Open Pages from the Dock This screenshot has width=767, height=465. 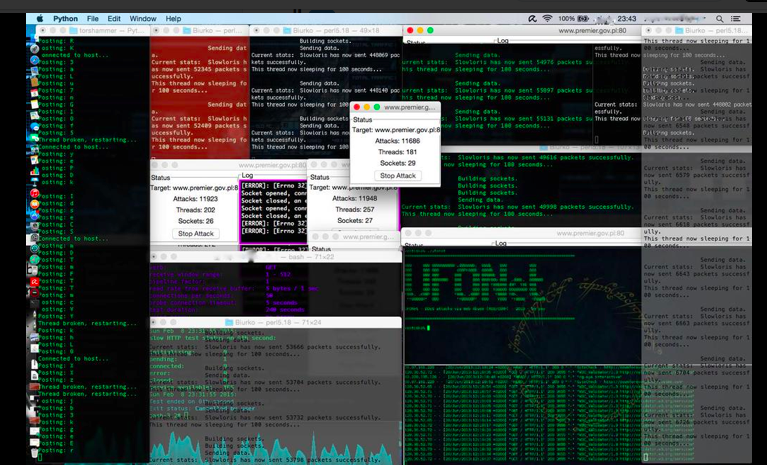[34, 159]
